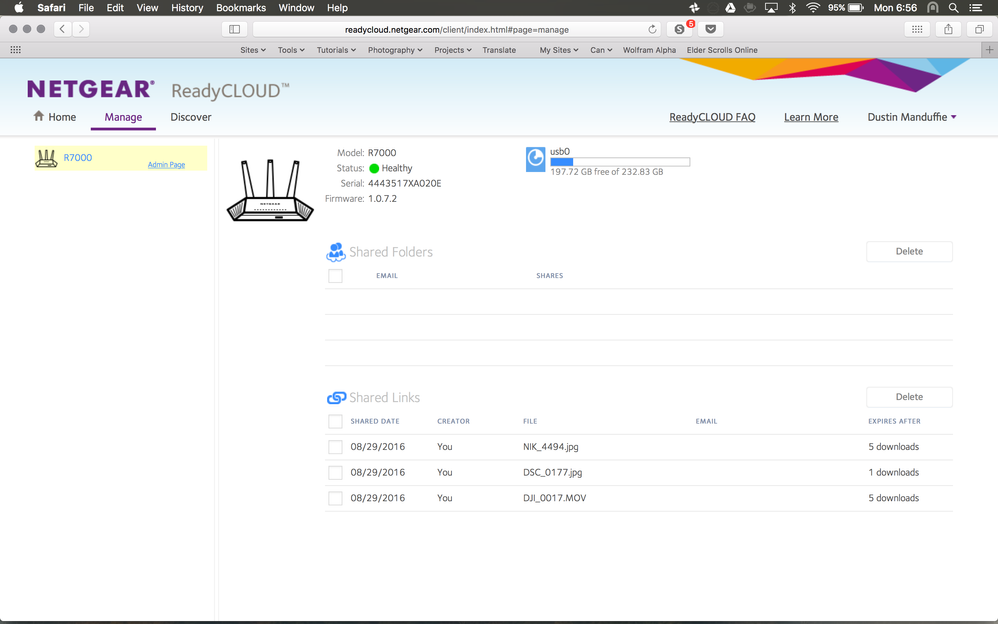Click the Shared Links chain icon
The height and width of the screenshot is (624, 998).
336,398
